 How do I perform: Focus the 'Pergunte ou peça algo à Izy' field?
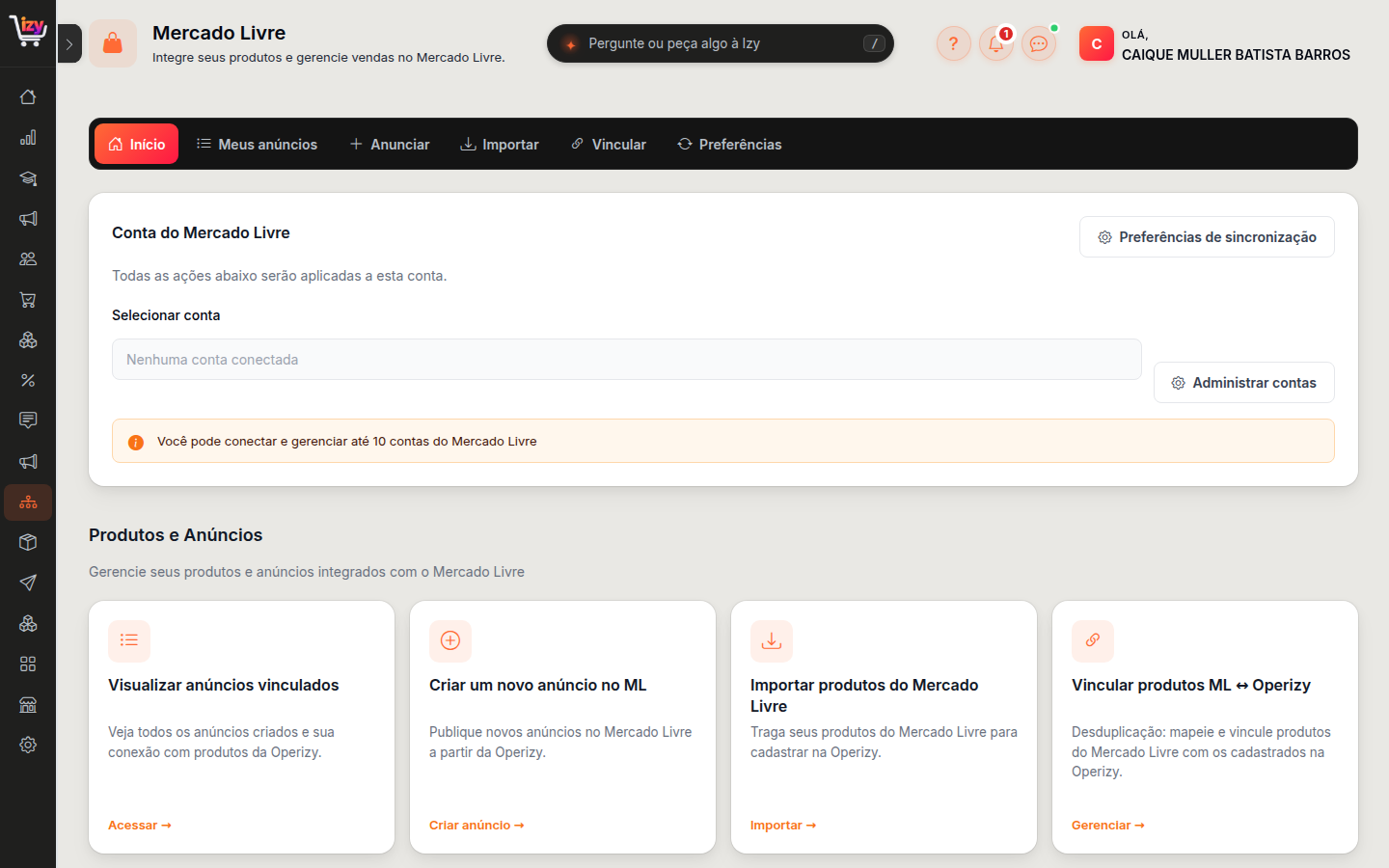point(721,43)
